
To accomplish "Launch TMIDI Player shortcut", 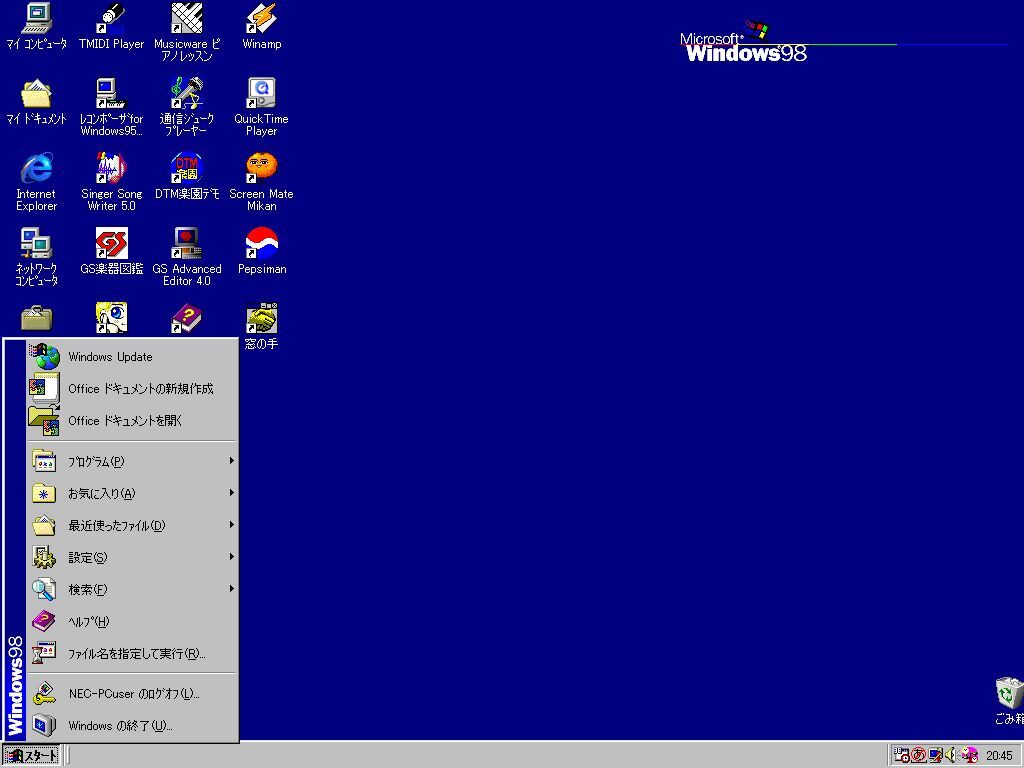I will pos(111,26).
